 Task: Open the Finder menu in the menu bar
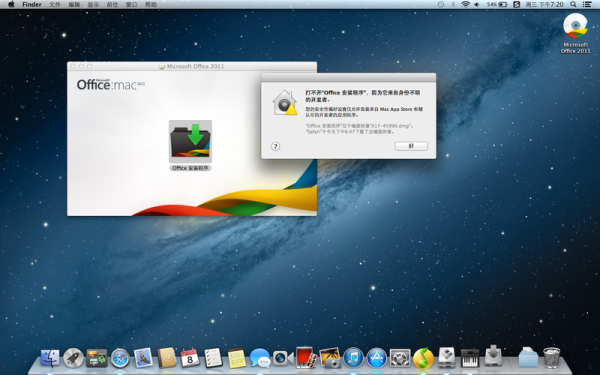click(32, 5)
